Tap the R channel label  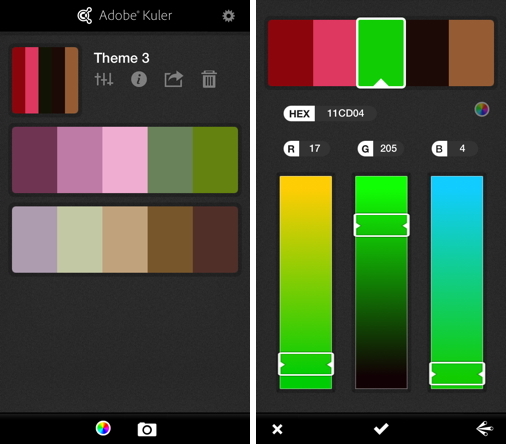(x=291, y=149)
